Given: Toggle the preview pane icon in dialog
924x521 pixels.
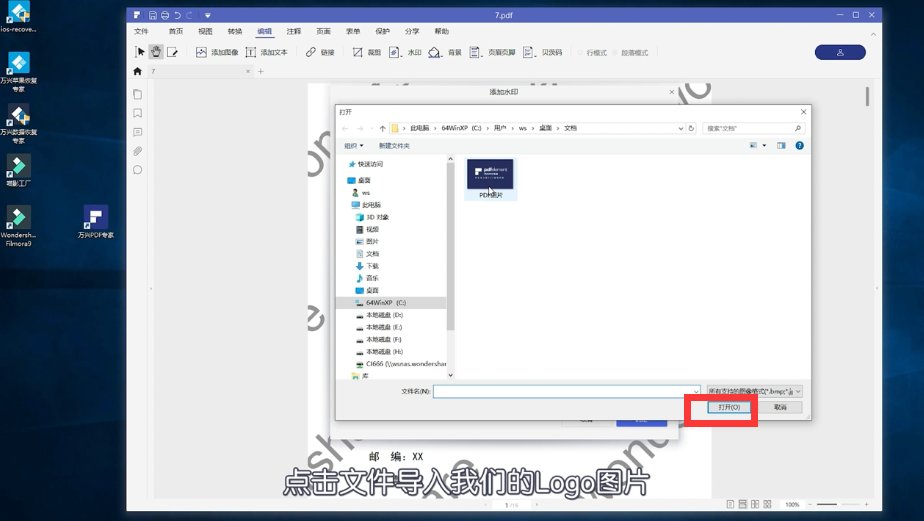Looking at the screenshot, I should coord(781,146).
